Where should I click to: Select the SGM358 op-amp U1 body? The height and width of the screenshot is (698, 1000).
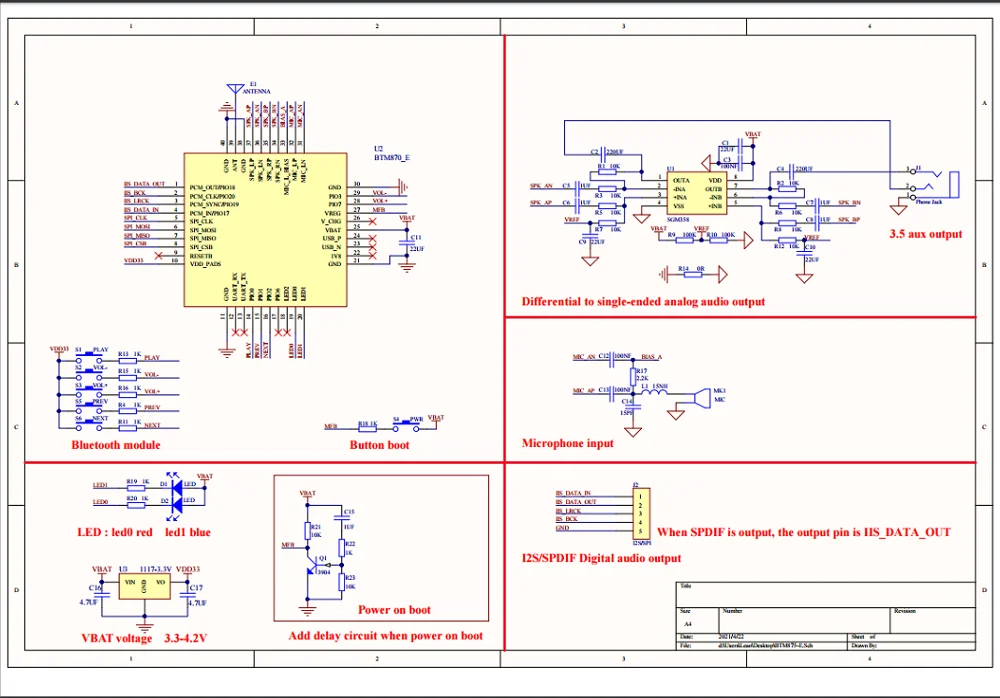coord(696,194)
